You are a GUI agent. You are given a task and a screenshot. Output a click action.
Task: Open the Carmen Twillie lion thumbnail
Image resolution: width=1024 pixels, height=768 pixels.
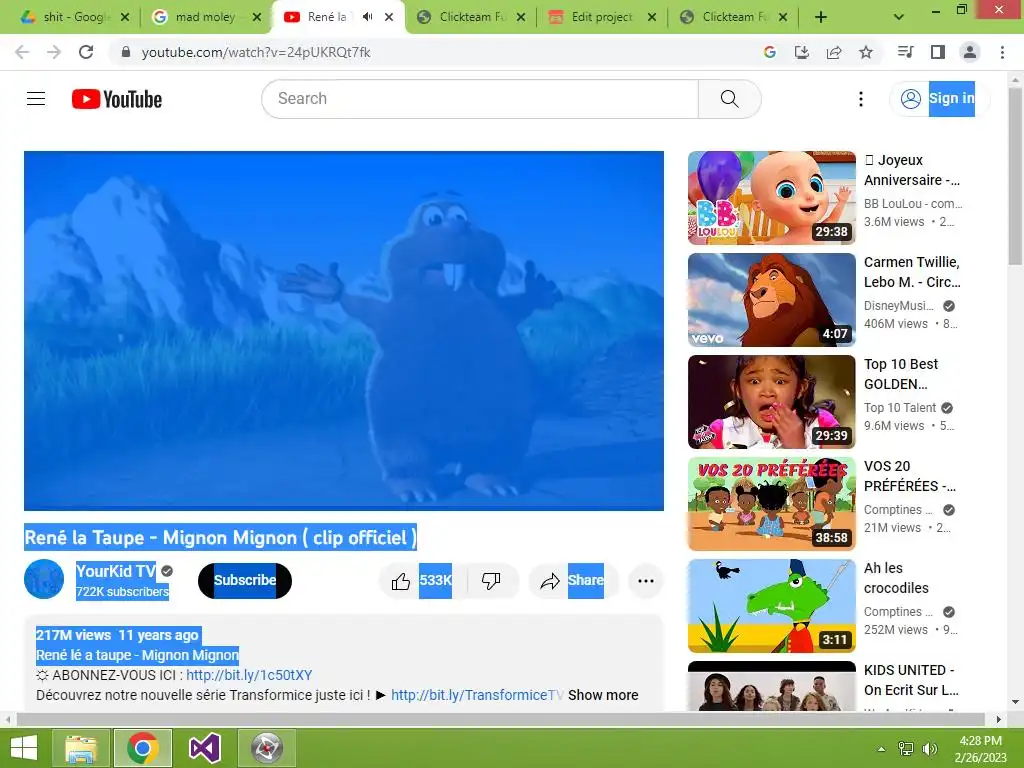[772, 300]
